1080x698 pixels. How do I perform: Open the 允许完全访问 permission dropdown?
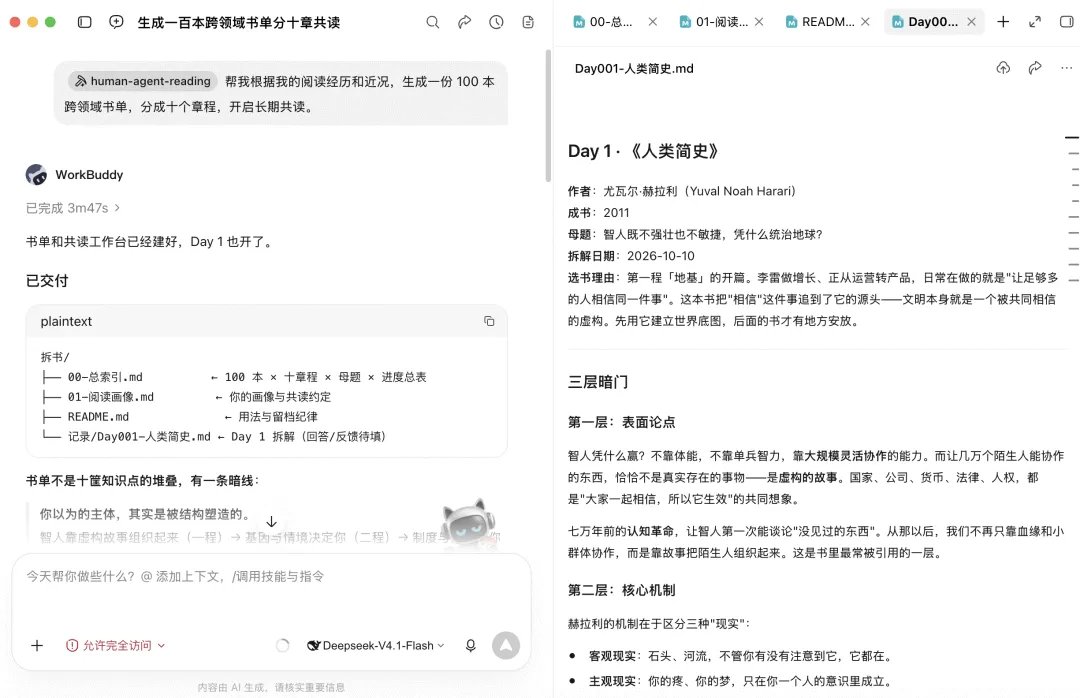tap(115, 645)
